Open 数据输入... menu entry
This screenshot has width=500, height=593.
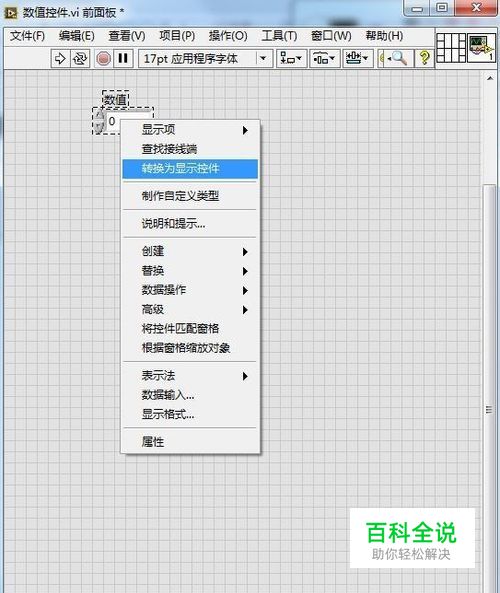(190, 395)
